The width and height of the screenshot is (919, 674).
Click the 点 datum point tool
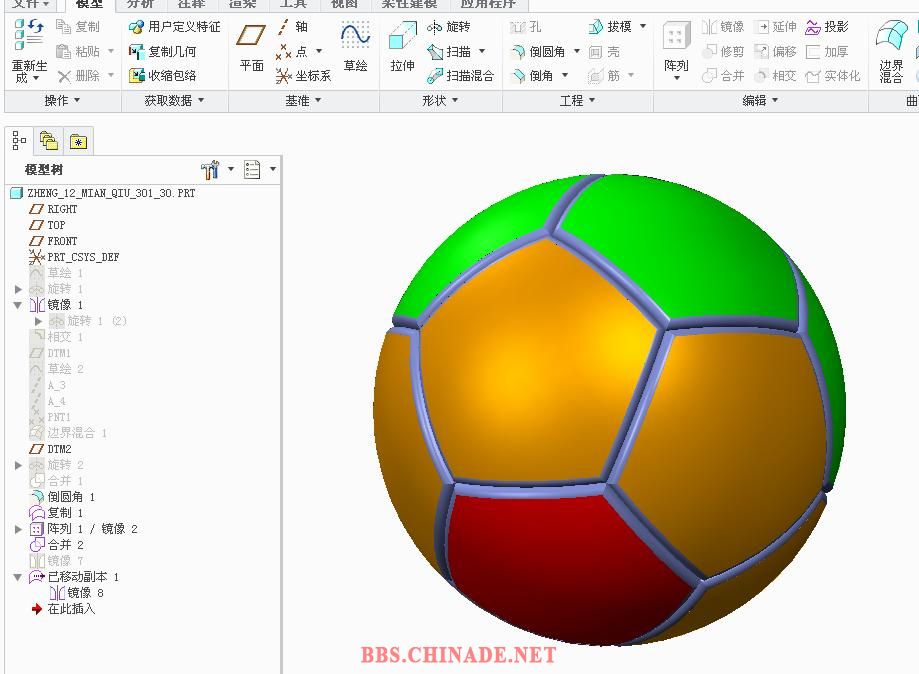[x=291, y=52]
